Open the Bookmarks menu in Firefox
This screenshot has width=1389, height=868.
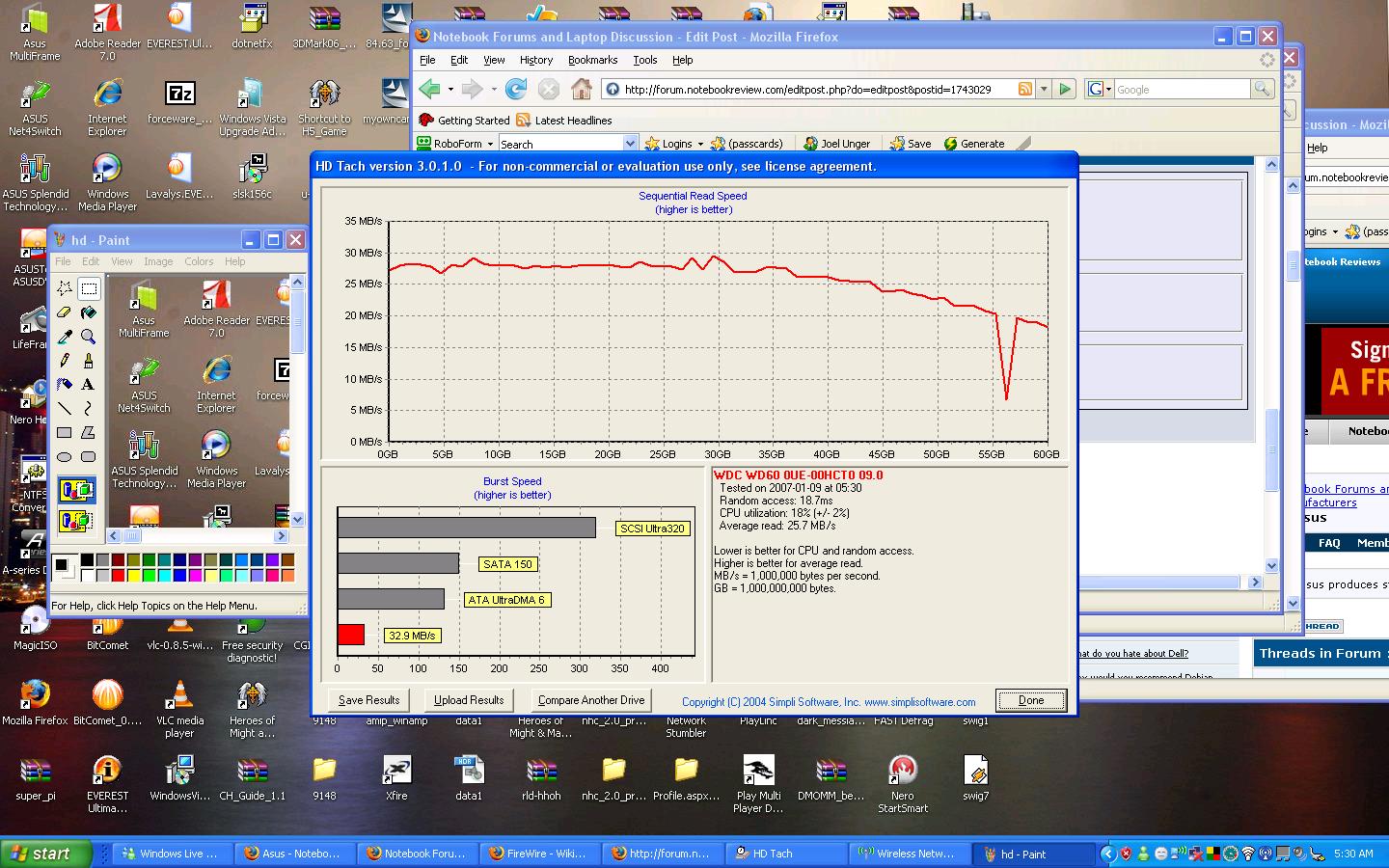592,60
